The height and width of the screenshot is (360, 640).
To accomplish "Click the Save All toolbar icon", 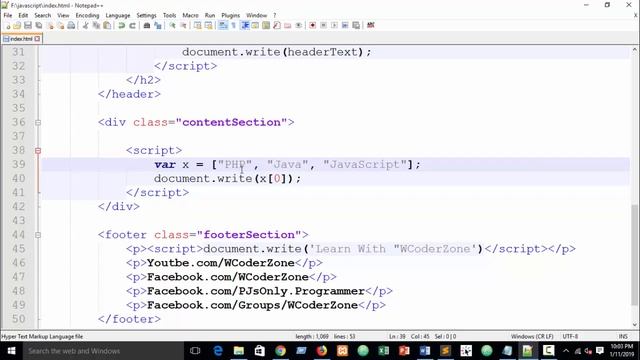I will pos(39,26).
